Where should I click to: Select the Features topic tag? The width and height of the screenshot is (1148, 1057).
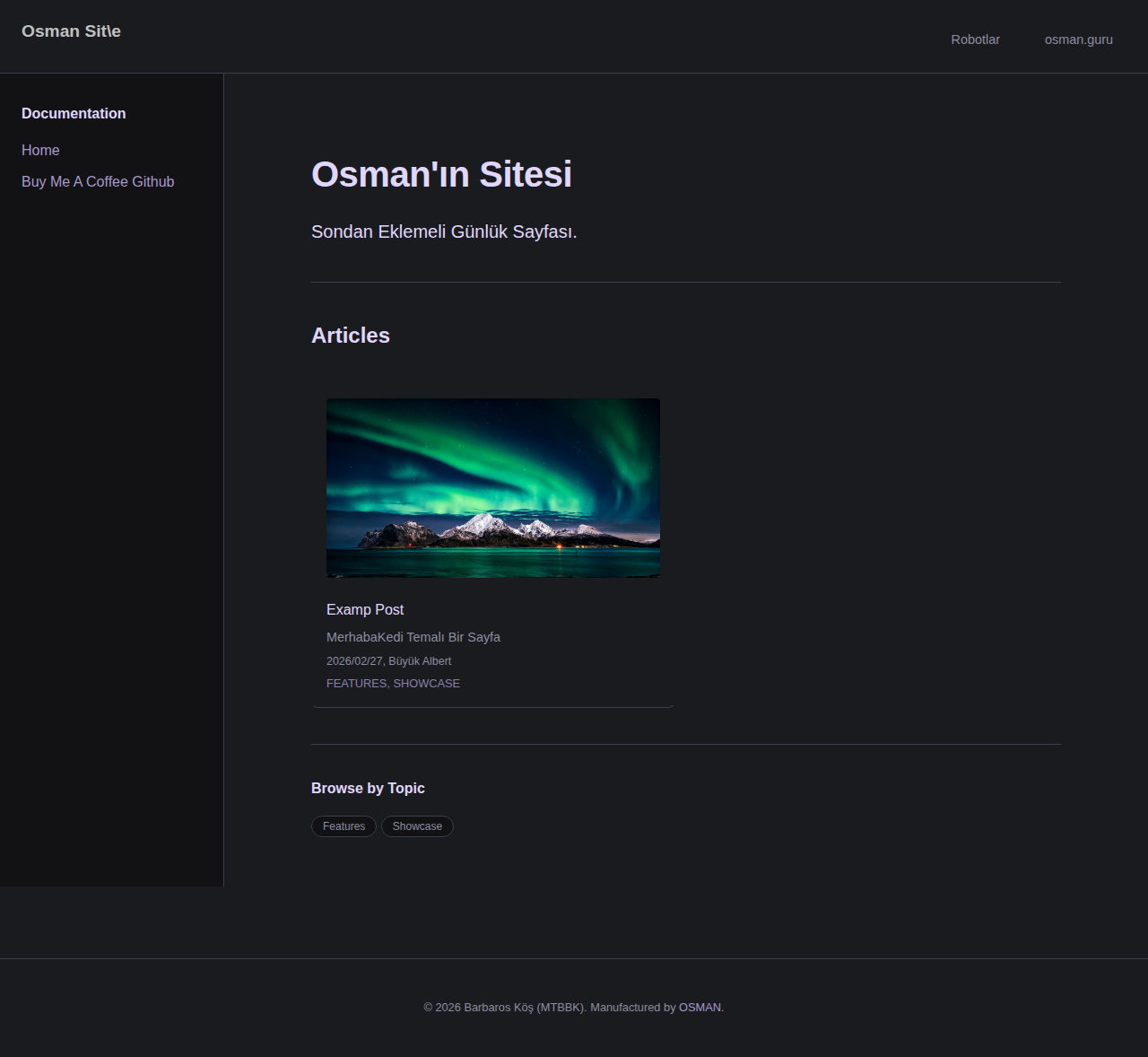(x=344, y=826)
